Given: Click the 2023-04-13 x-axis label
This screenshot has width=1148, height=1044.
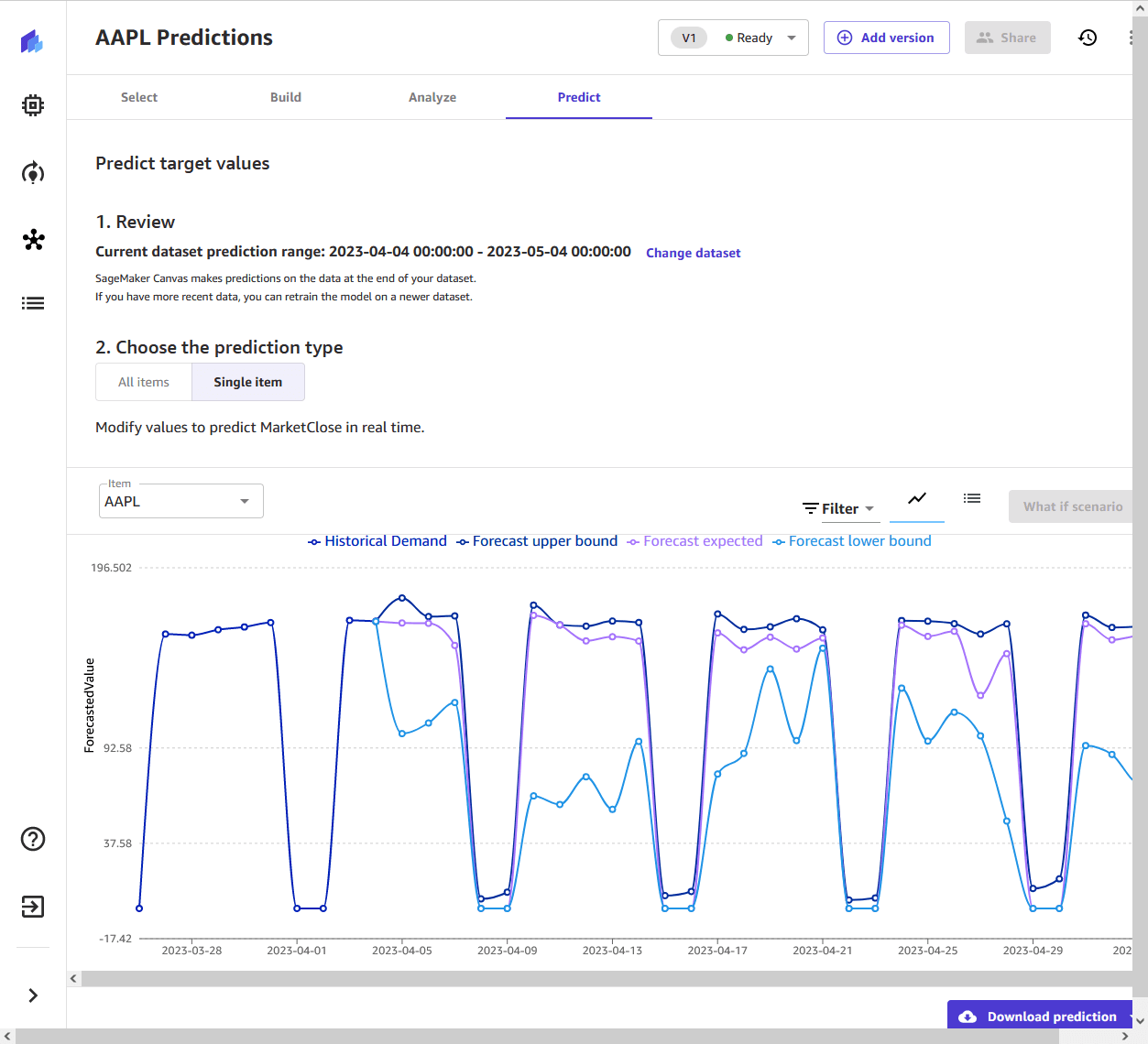Looking at the screenshot, I should (x=612, y=951).
